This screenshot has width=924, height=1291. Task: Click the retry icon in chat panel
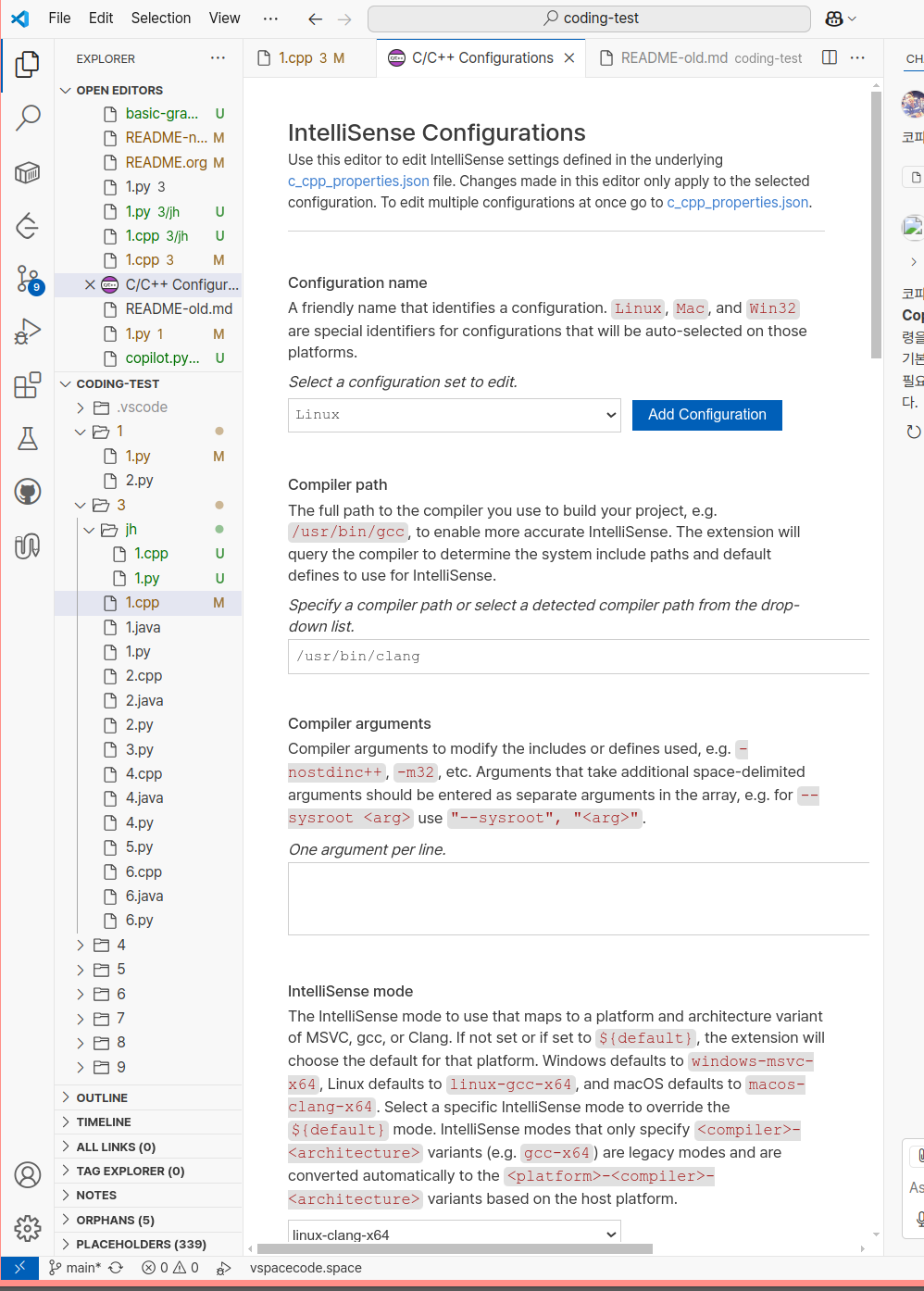(914, 432)
